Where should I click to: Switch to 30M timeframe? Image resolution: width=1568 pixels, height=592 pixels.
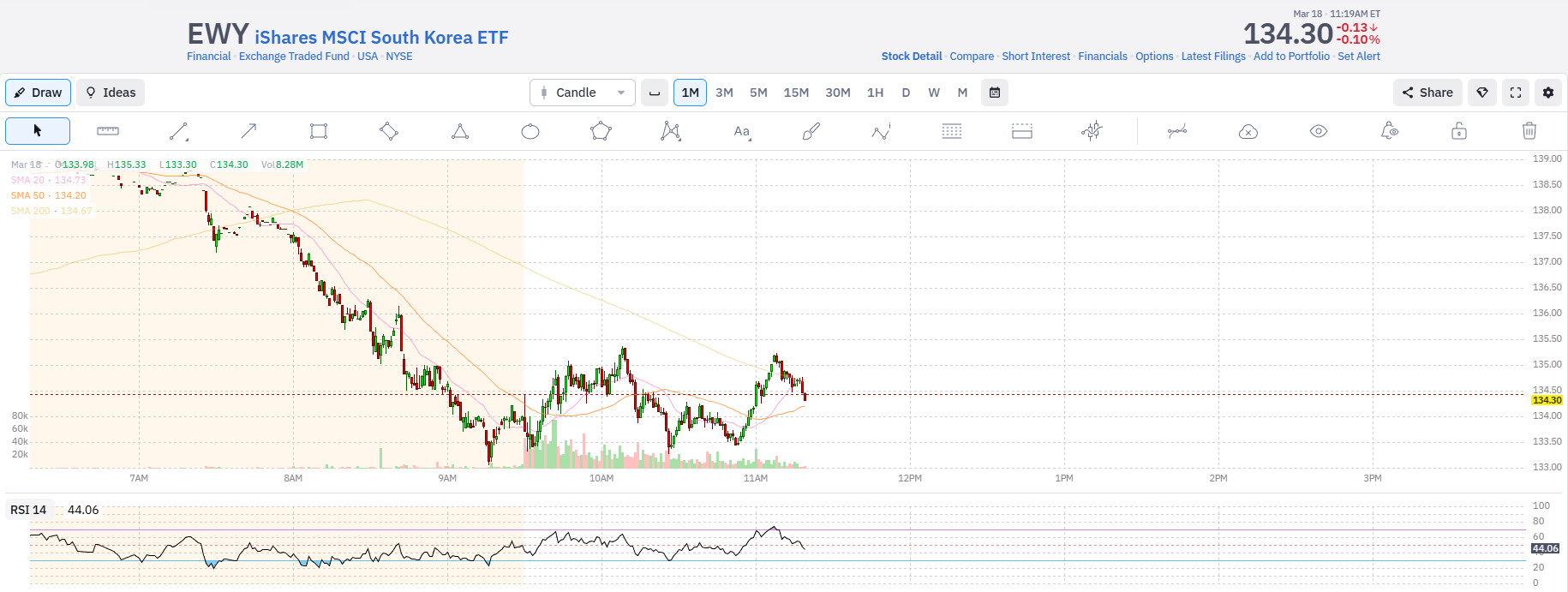pos(838,93)
